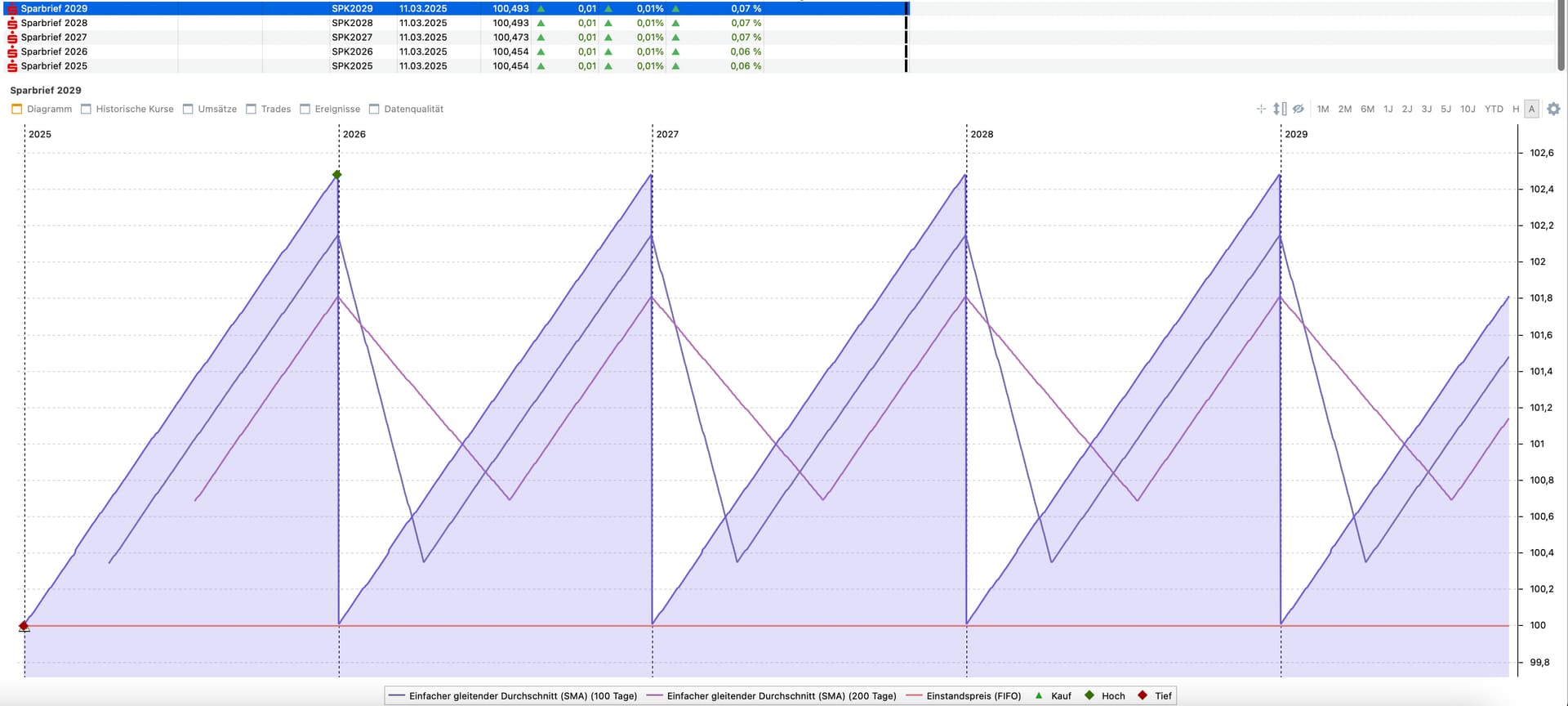Open the Historische Kurse tab
This screenshot has height=706, width=1568.
[127, 109]
